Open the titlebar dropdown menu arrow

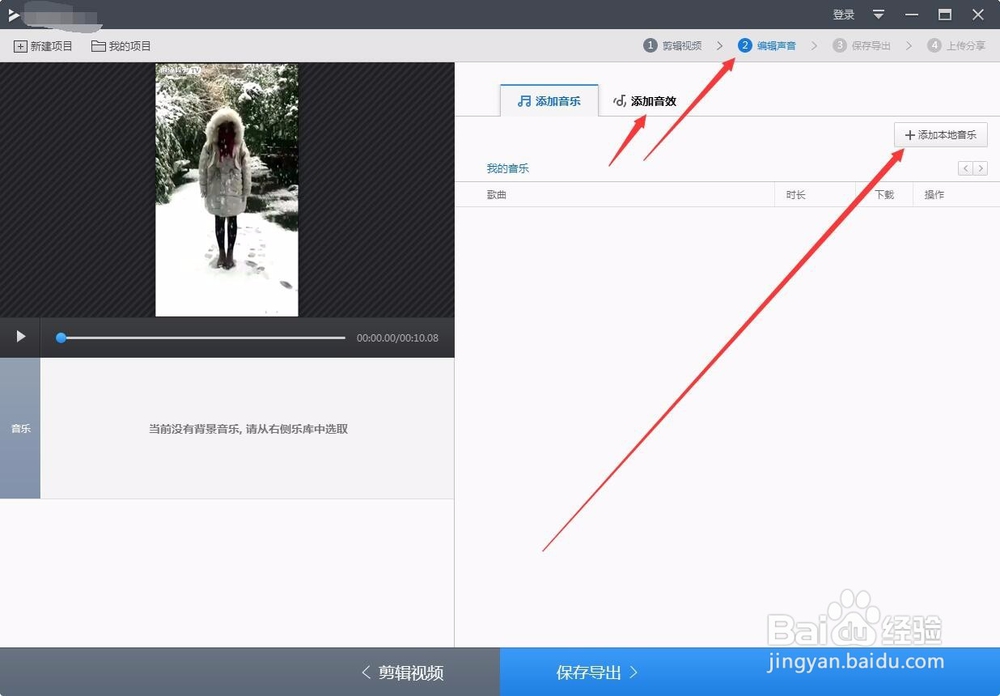coord(878,14)
